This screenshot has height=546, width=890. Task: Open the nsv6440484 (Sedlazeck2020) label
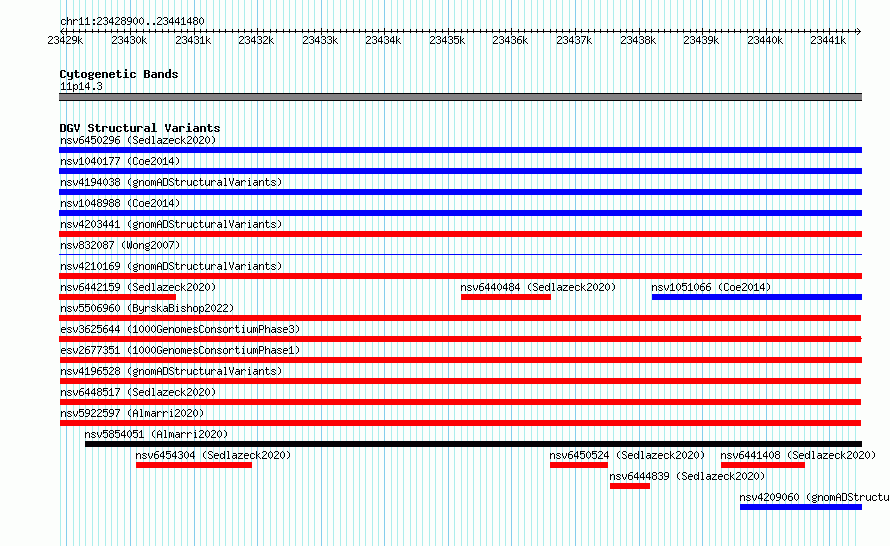(x=538, y=287)
